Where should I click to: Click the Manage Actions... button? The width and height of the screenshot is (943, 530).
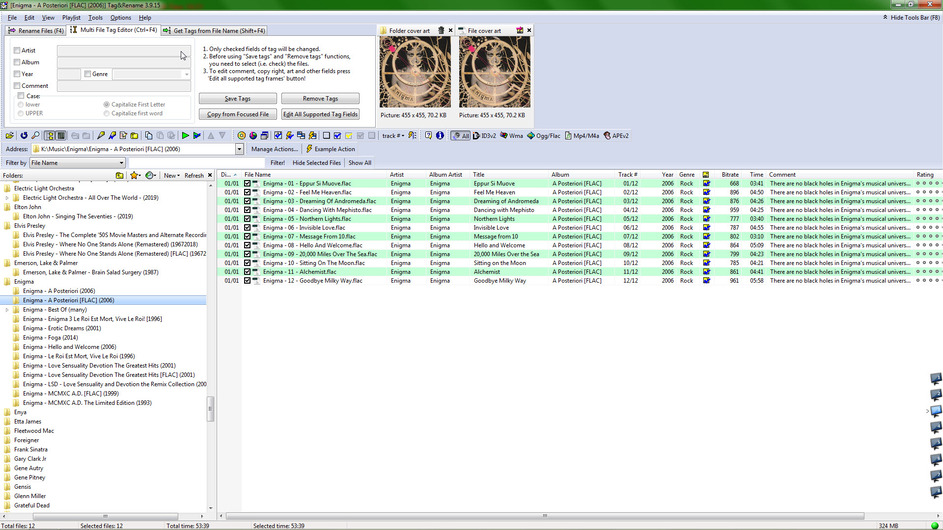tap(274, 149)
